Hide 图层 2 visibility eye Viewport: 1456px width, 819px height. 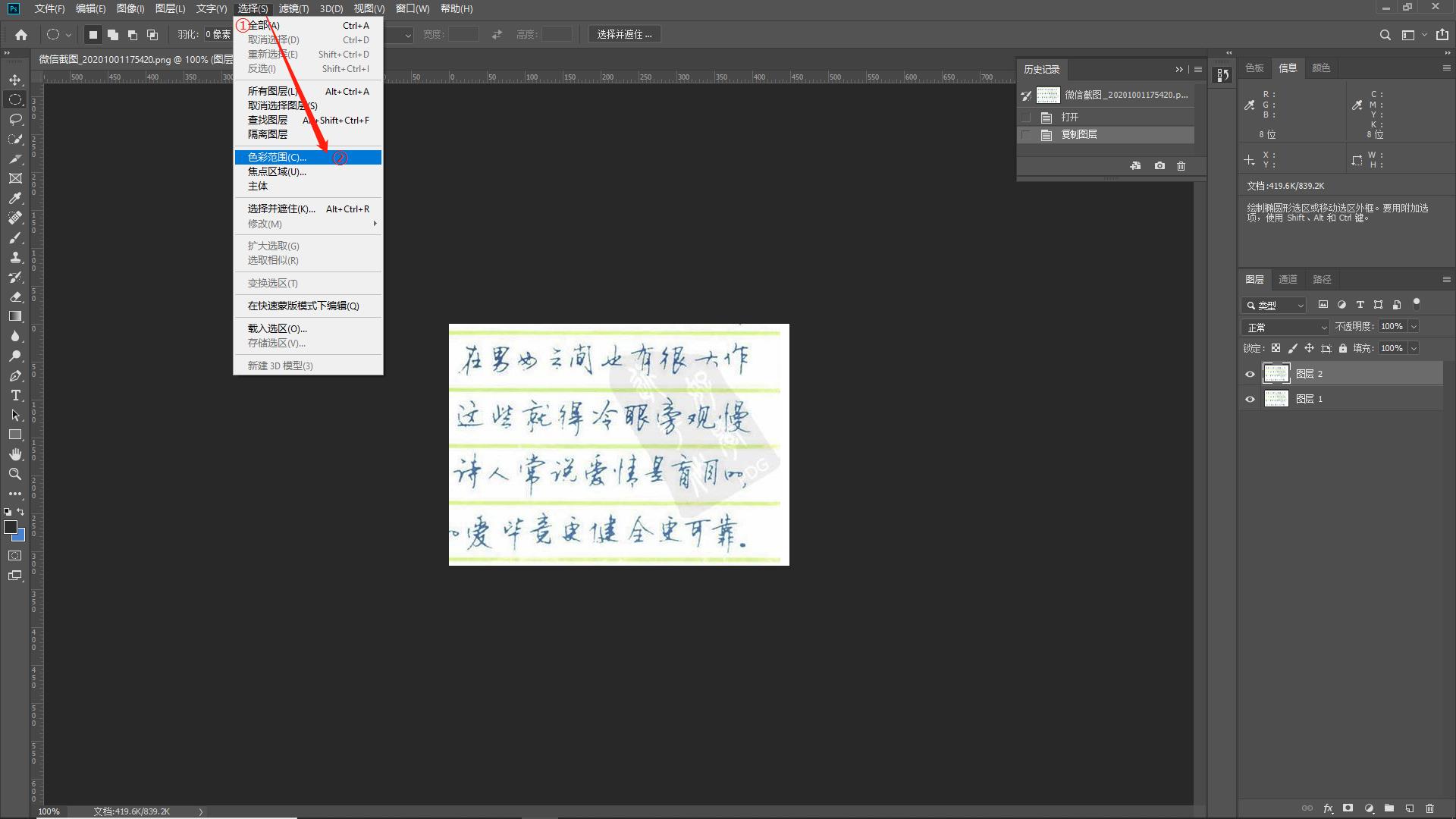[1250, 374]
